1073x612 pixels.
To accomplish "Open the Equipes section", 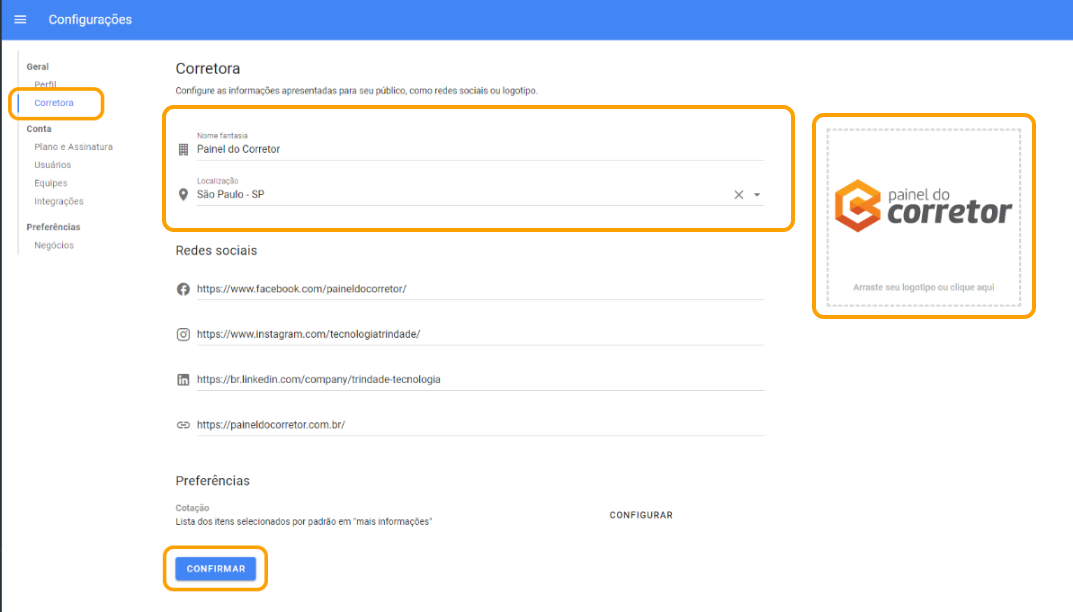I will click(x=51, y=183).
